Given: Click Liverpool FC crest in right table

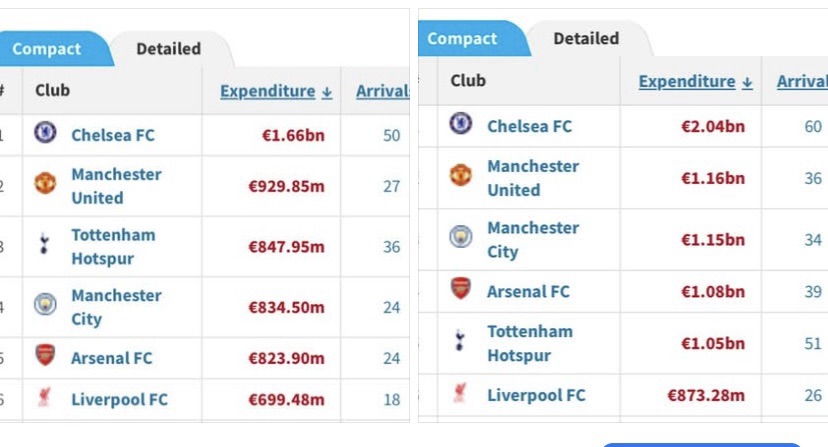Looking at the screenshot, I should [460, 394].
